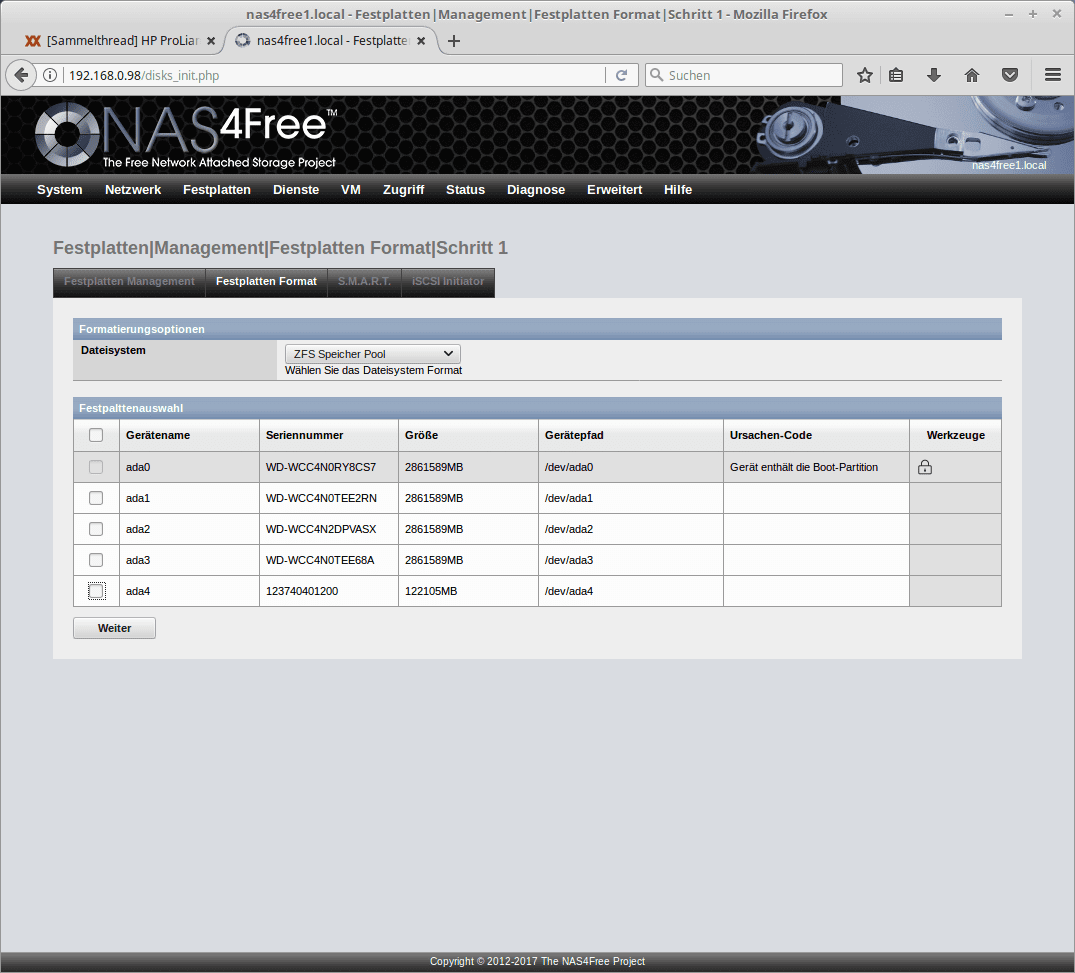The height and width of the screenshot is (973, 1075).
Task: Open the Dienste menu
Action: (296, 190)
